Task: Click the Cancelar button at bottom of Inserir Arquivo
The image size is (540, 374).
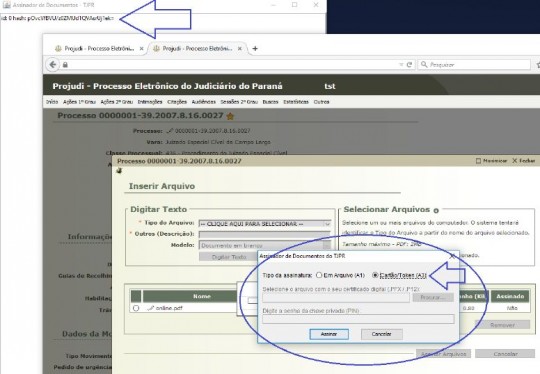Action: 505,354
